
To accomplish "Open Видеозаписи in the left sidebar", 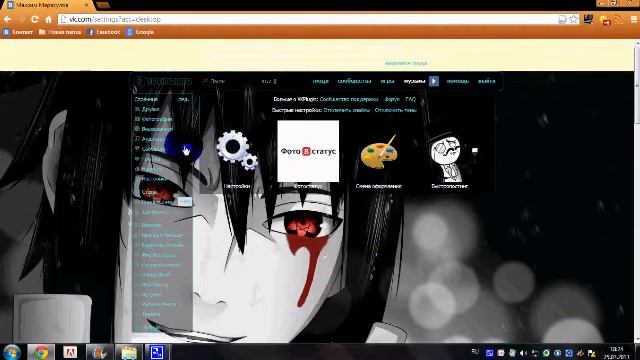I will 157,129.
